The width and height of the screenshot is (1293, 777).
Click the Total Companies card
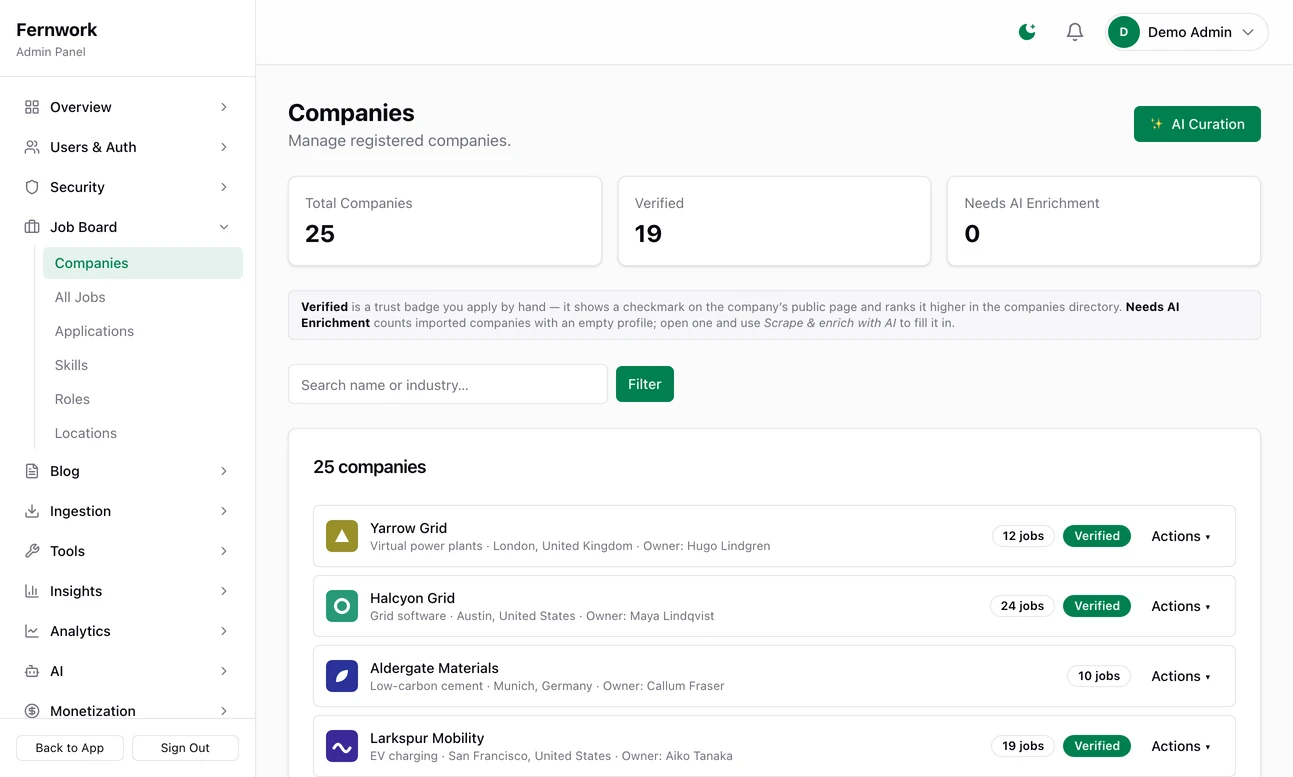tap(445, 221)
